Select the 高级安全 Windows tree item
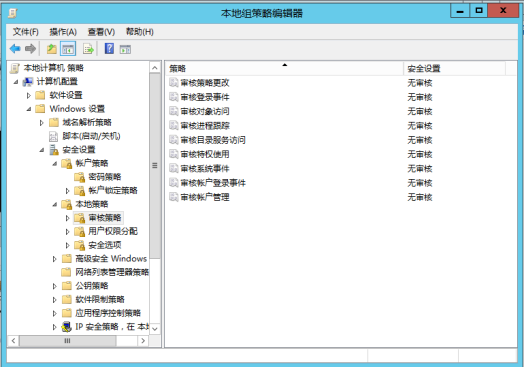The height and width of the screenshot is (367, 524). [x=111, y=259]
